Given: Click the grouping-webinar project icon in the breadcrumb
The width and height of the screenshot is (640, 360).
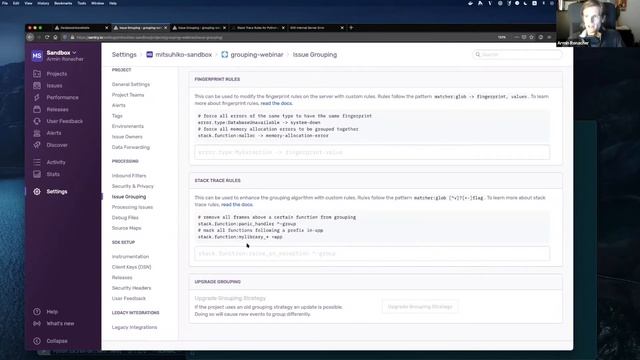Looking at the screenshot, I should (x=224, y=54).
